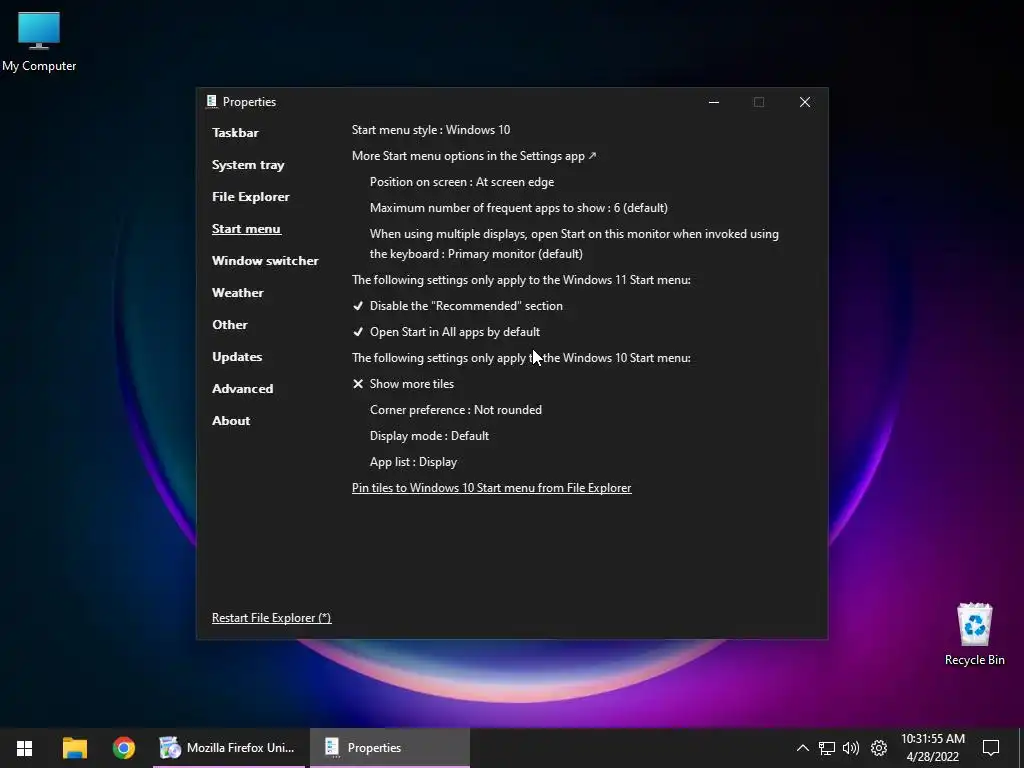The height and width of the screenshot is (768, 1024).
Task: Toggle Open Start in All apps by default
Action: 446,332
